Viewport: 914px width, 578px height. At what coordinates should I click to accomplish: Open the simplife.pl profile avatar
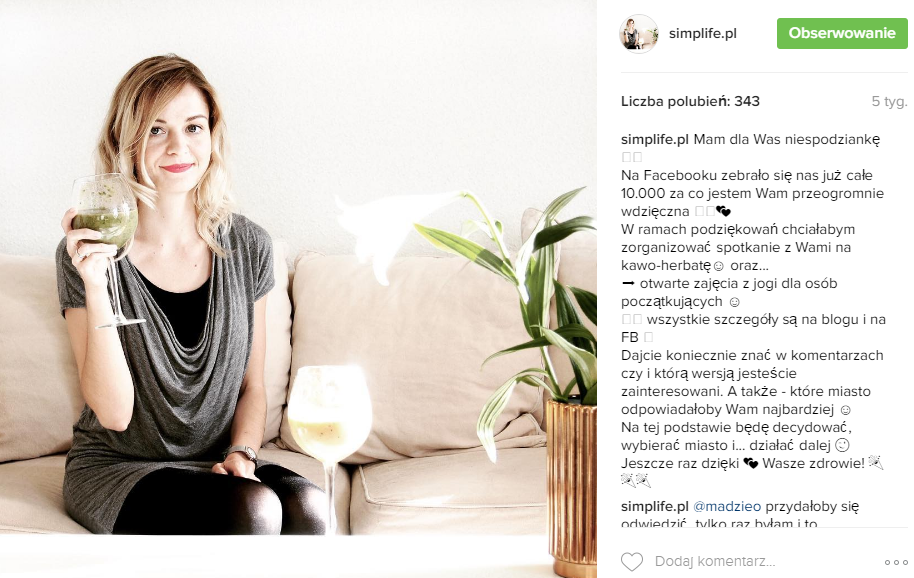[639, 34]
